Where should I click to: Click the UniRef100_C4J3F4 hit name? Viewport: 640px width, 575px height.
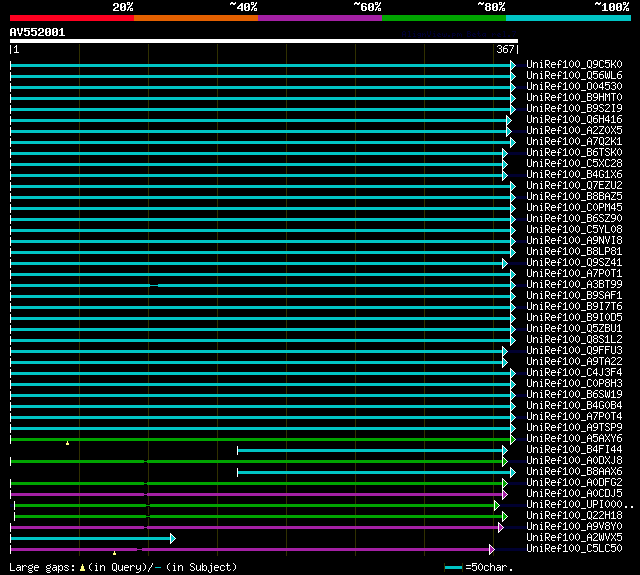point(574,373)
